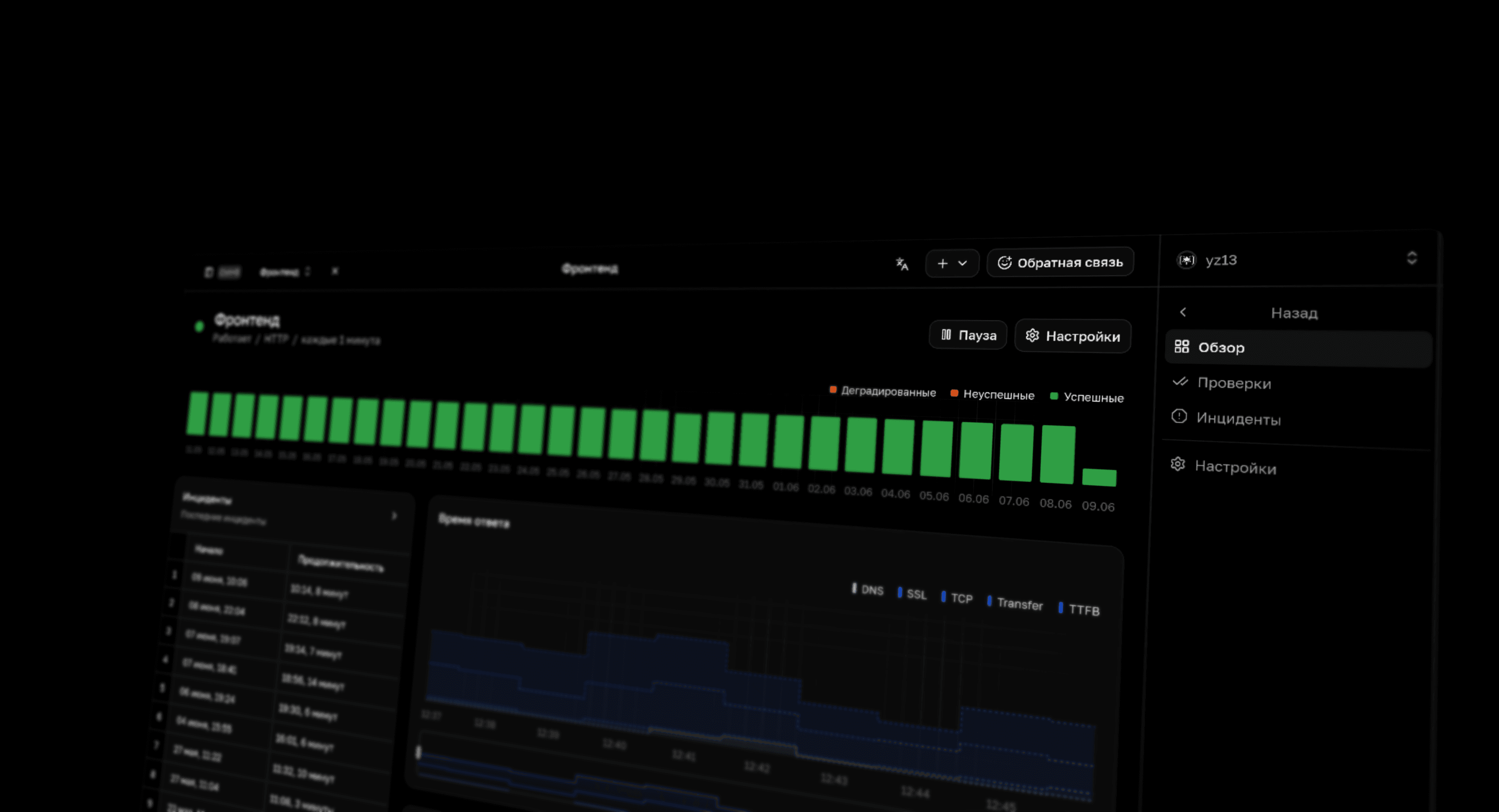Viewport: 1499px width, 812px height.
Task: Toggle the DNS series legend
Action: (868, 589)
